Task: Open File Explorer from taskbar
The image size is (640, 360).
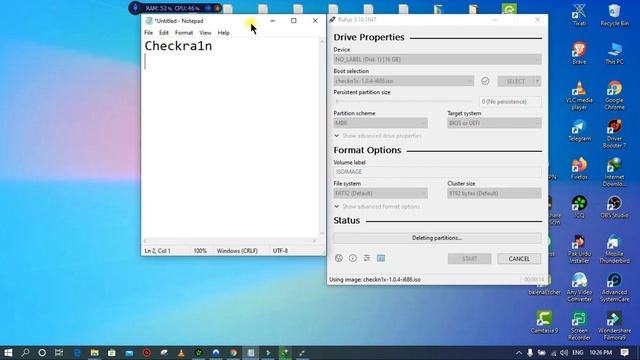Action: (94, 353)
